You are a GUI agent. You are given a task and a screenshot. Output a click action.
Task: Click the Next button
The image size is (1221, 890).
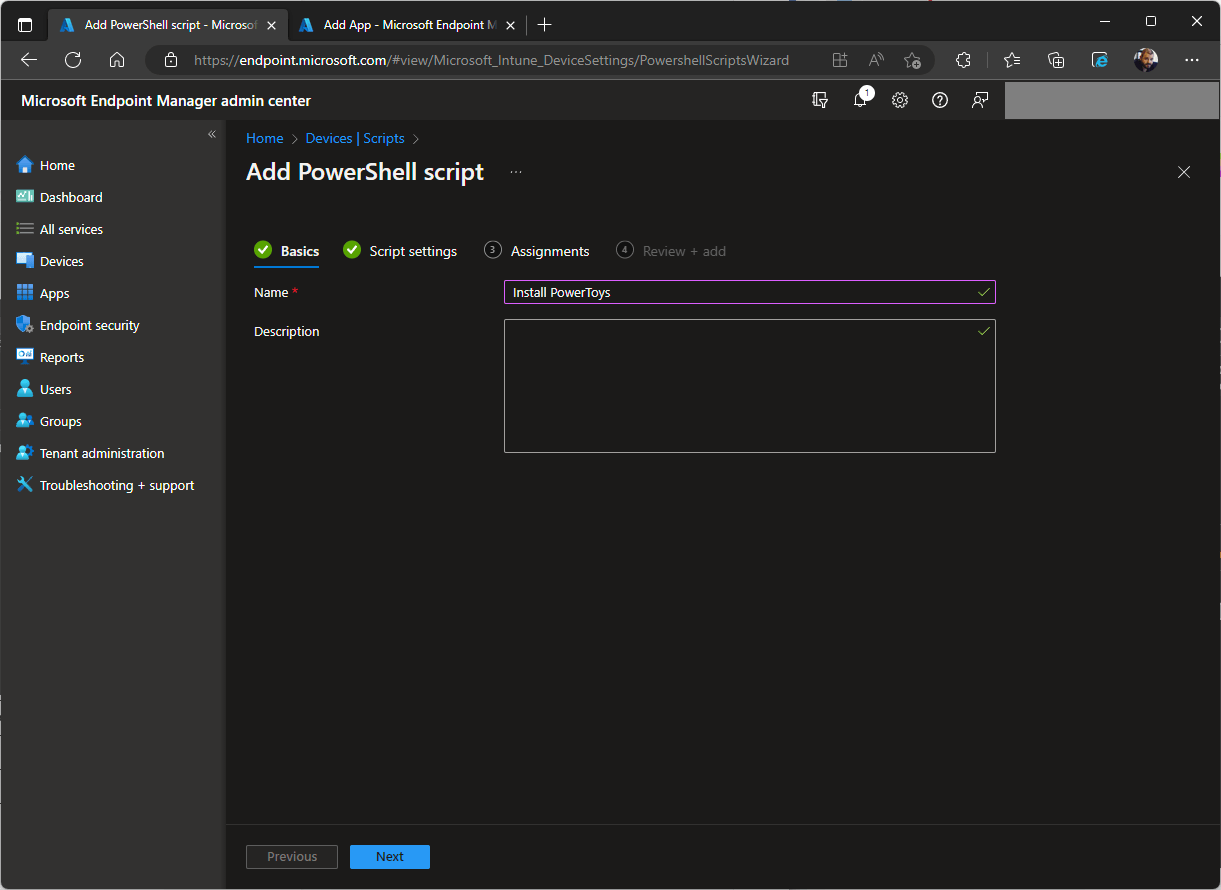390,857
